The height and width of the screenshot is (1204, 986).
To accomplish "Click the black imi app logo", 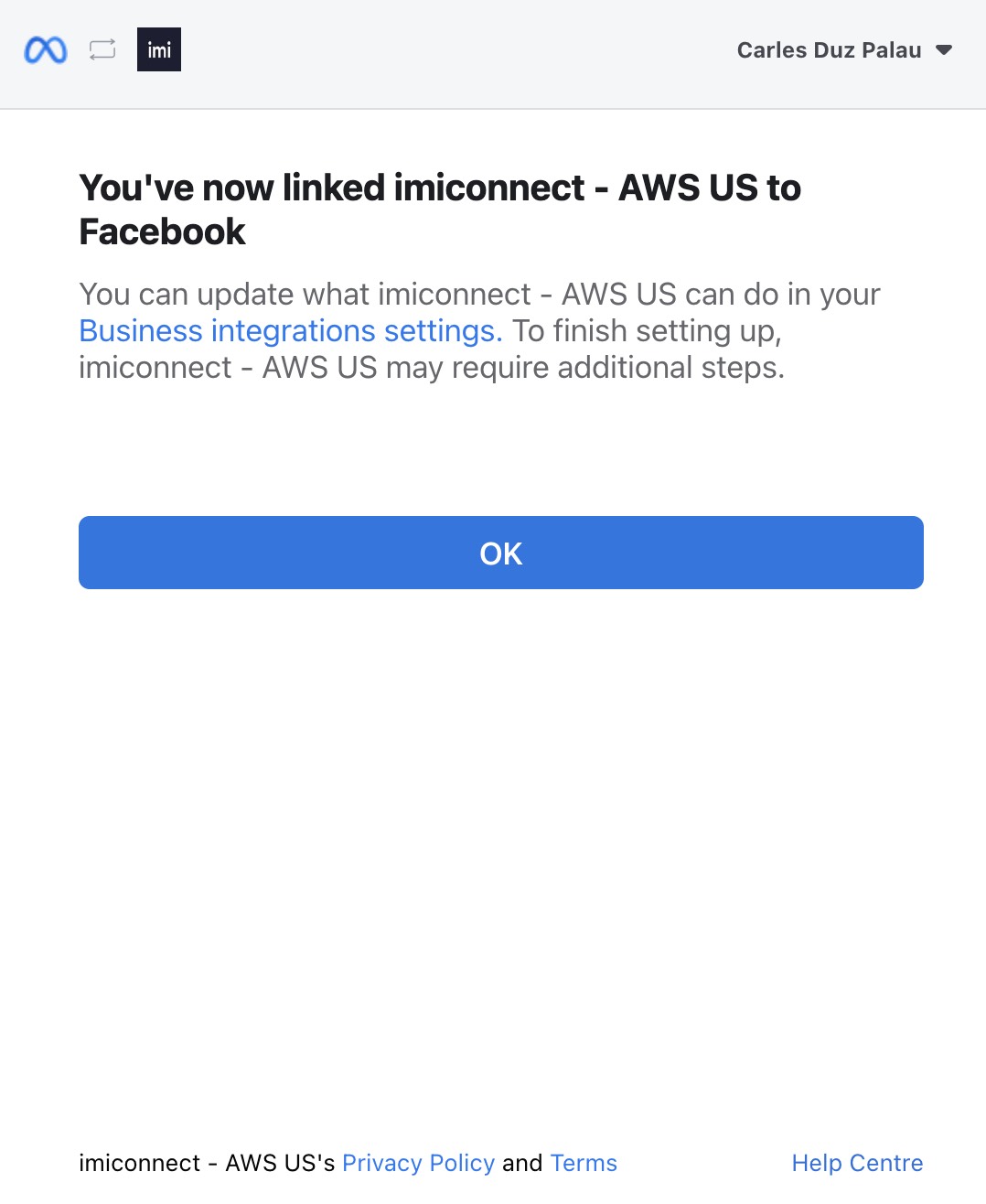I will pyautogui.click(x=159, y=49).
